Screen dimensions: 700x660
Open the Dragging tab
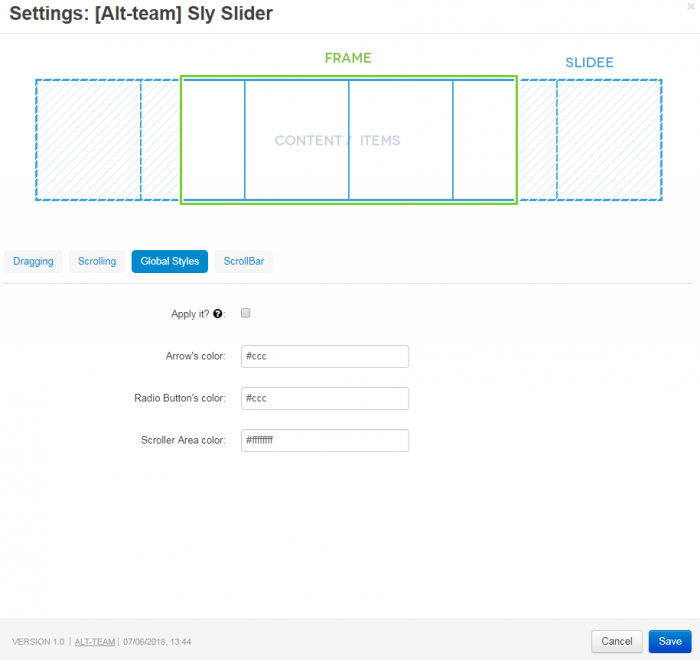(33, 261)
